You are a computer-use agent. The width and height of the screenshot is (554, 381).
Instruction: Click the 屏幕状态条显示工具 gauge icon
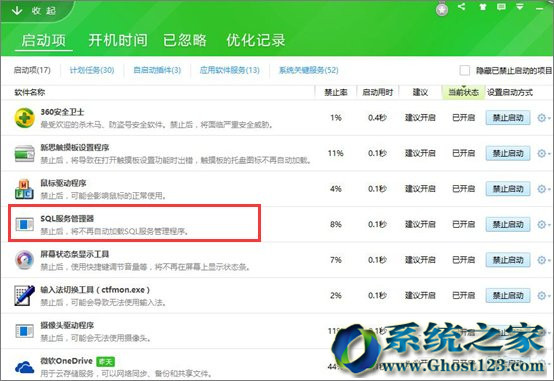24,260
